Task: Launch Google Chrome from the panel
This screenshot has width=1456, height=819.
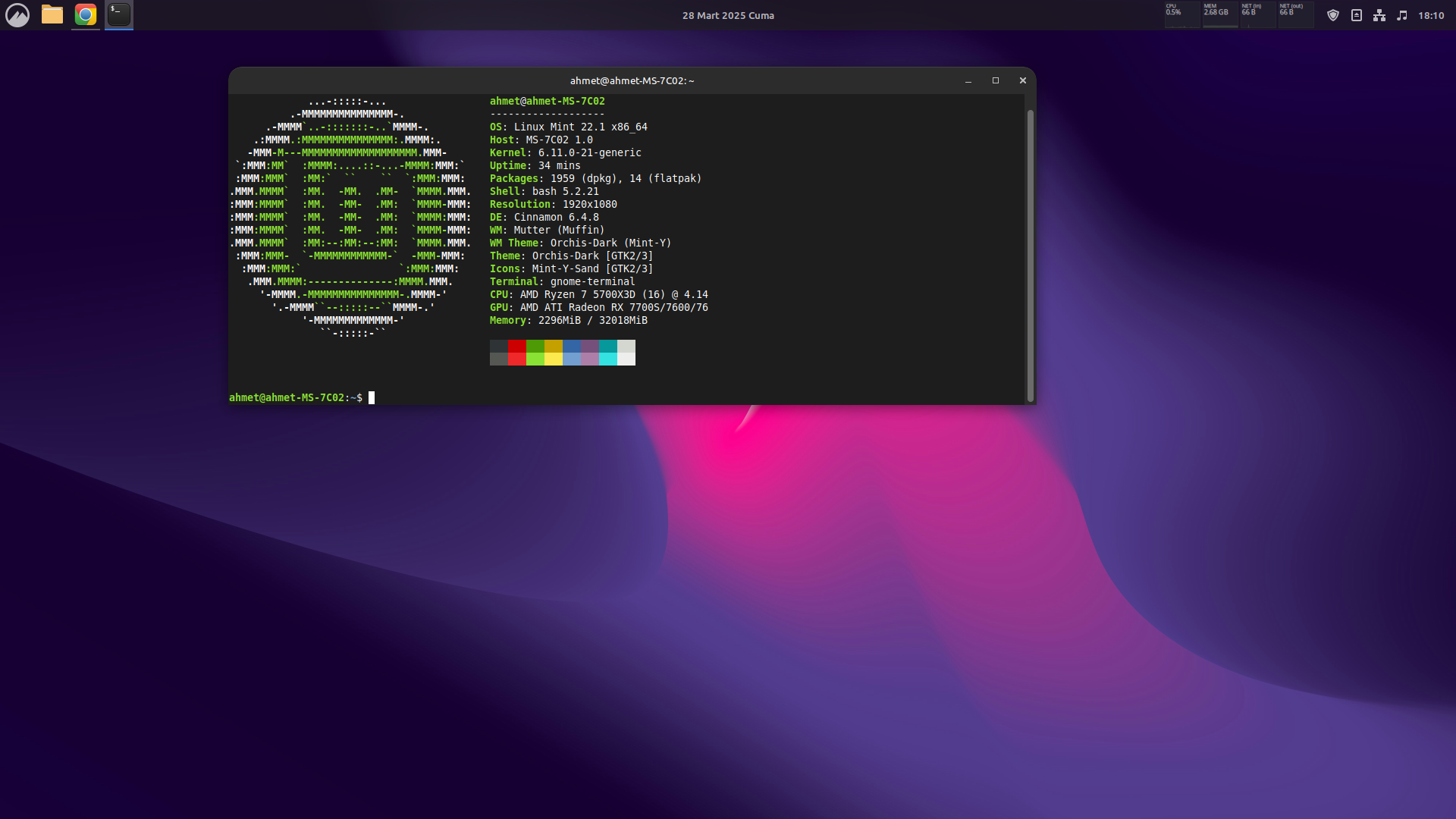Action: click(86, 14)
